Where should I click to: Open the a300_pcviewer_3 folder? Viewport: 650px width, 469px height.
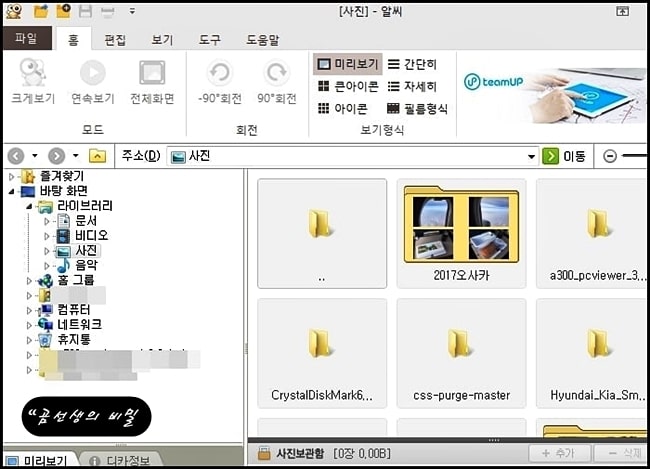pos(593,233)
